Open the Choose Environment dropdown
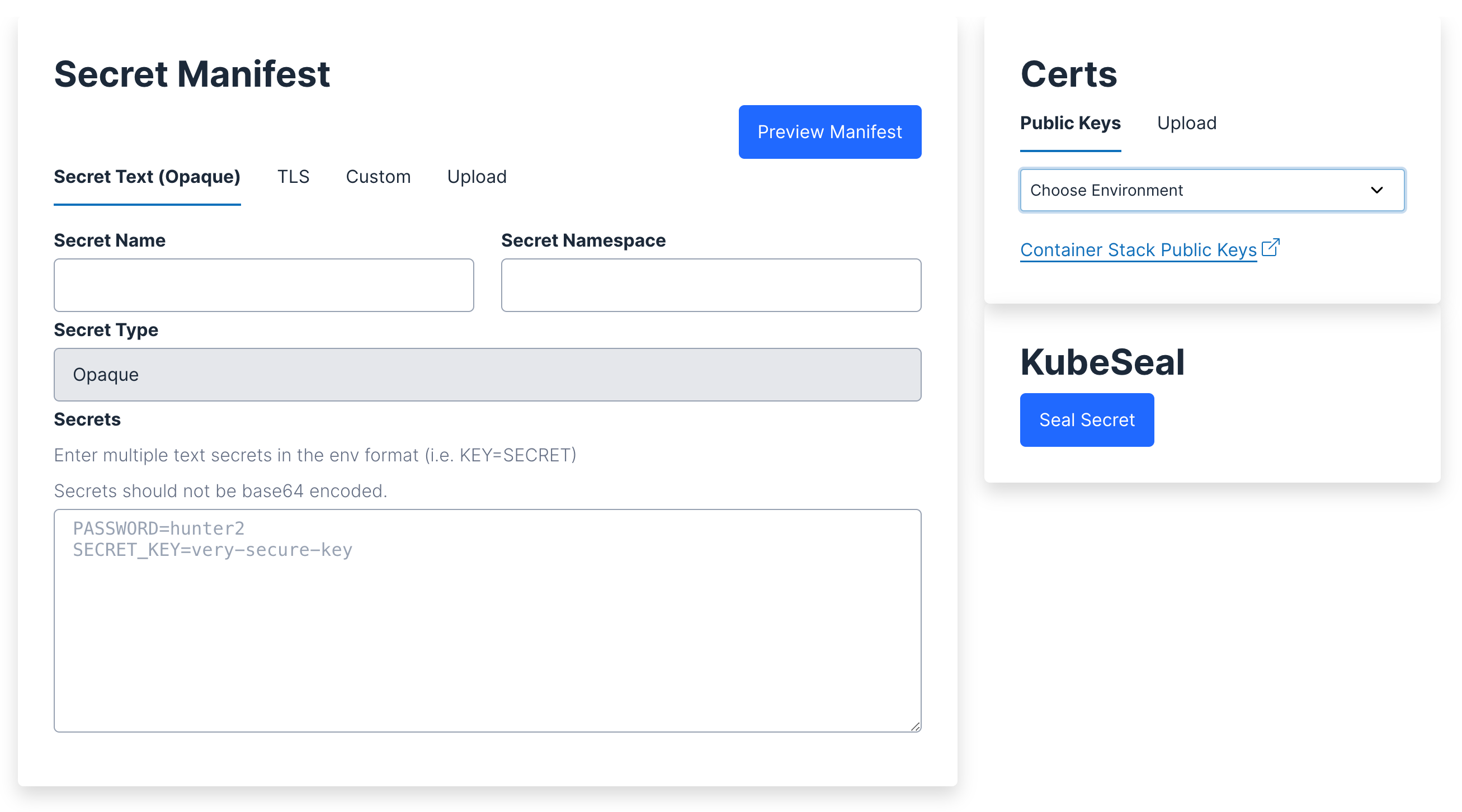This screenshot has width=1462, height=812. click(x=1211, y=190)
